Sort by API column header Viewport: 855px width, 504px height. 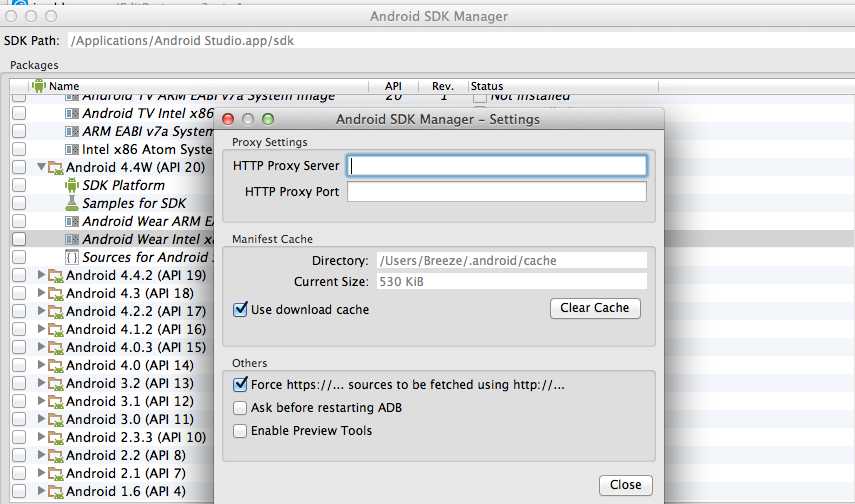(x=393, y=86)
